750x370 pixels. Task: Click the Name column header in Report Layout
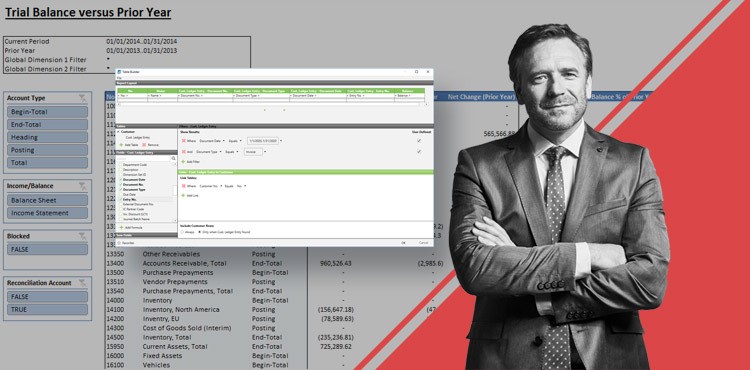(163, 91)
